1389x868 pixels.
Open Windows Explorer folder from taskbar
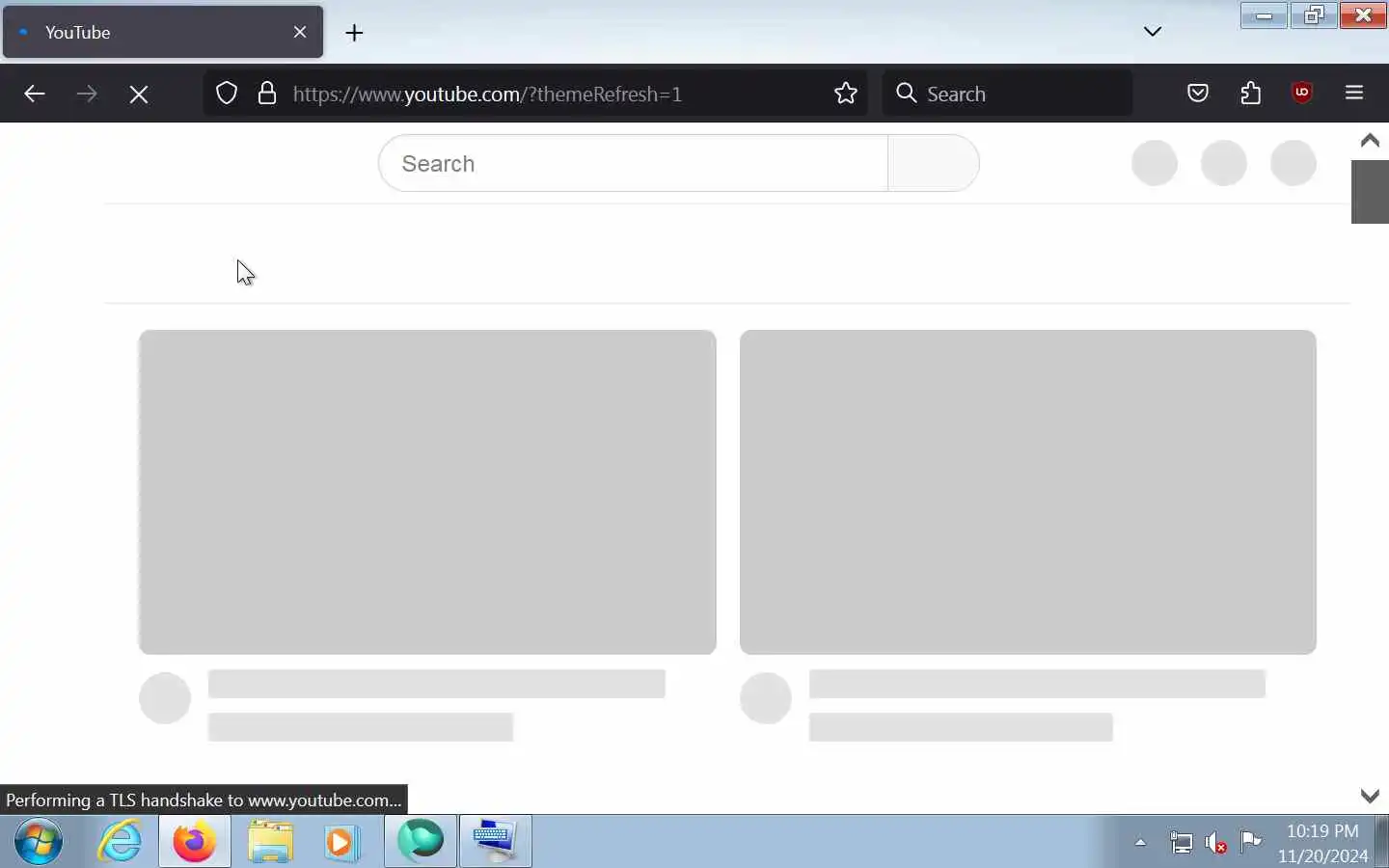[270, 841]
